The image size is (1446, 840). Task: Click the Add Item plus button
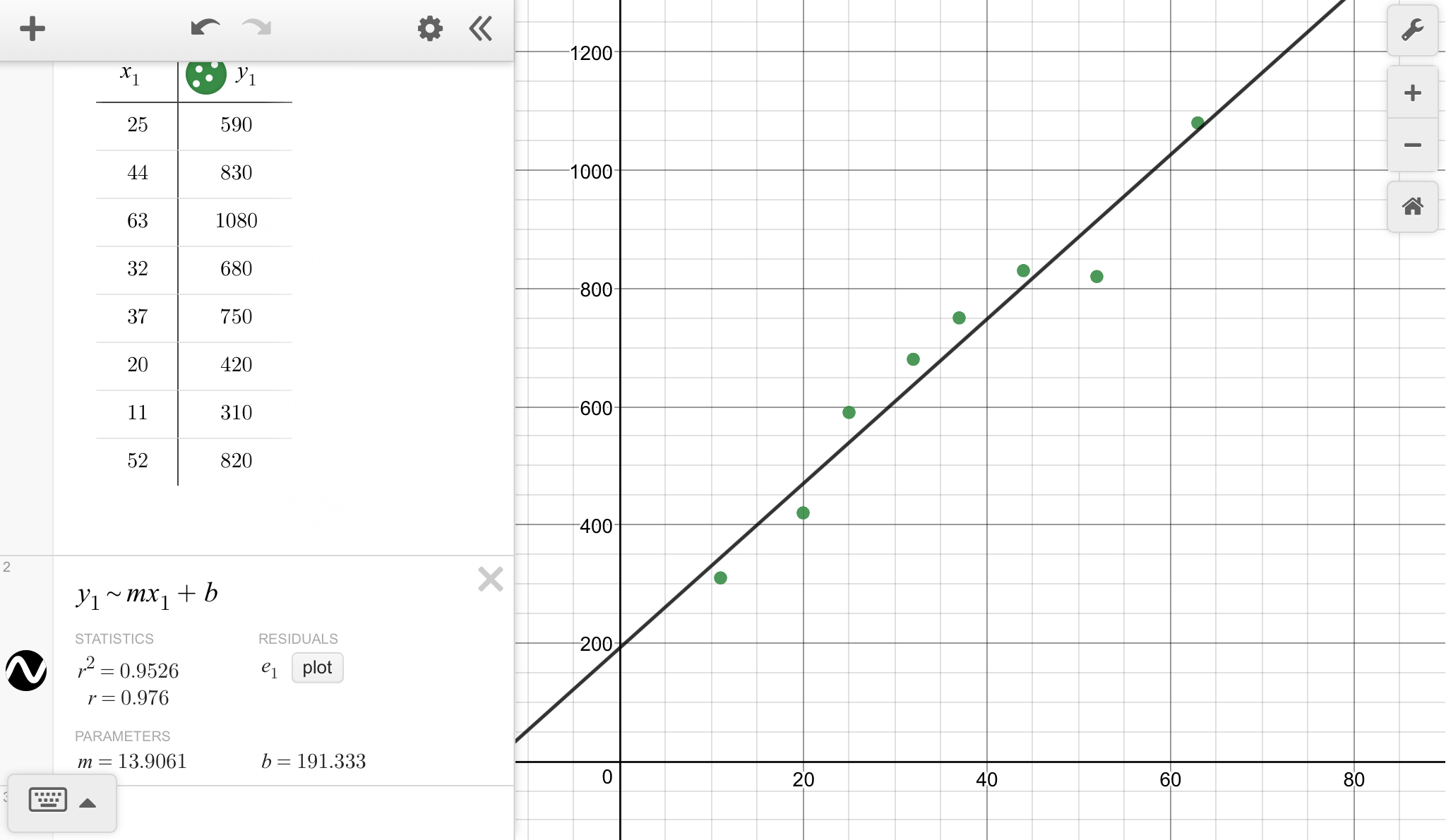click(32, 29)
